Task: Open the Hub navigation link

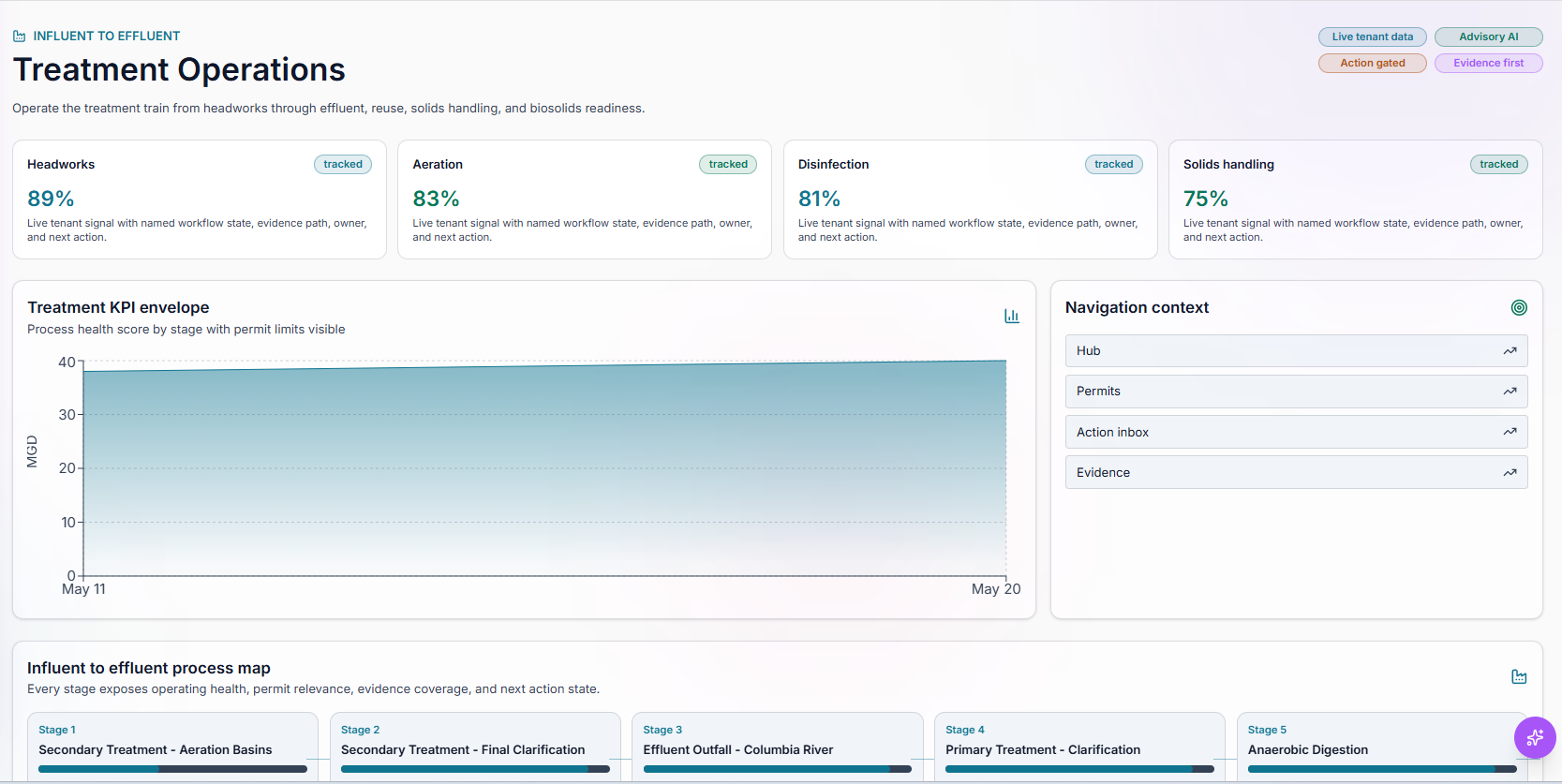Action: [x=1296, y=351]
